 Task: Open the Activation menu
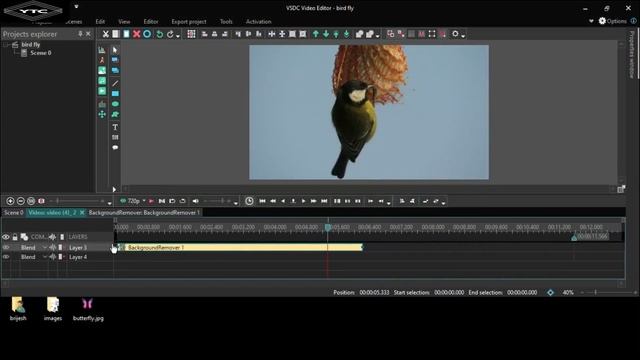pyautogui.click(x=258, y=22)
